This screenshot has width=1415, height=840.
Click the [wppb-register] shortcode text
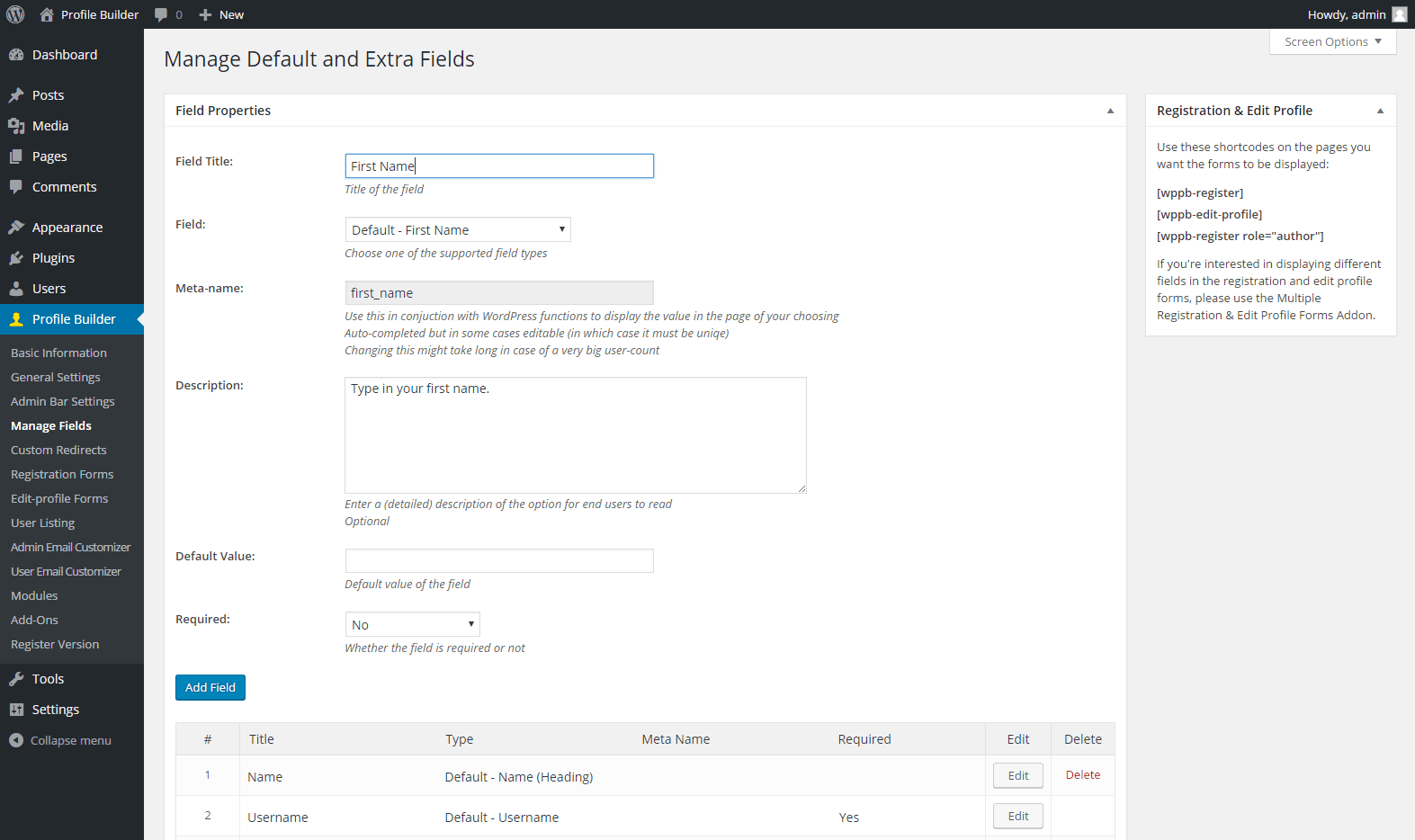(1200, 193)
